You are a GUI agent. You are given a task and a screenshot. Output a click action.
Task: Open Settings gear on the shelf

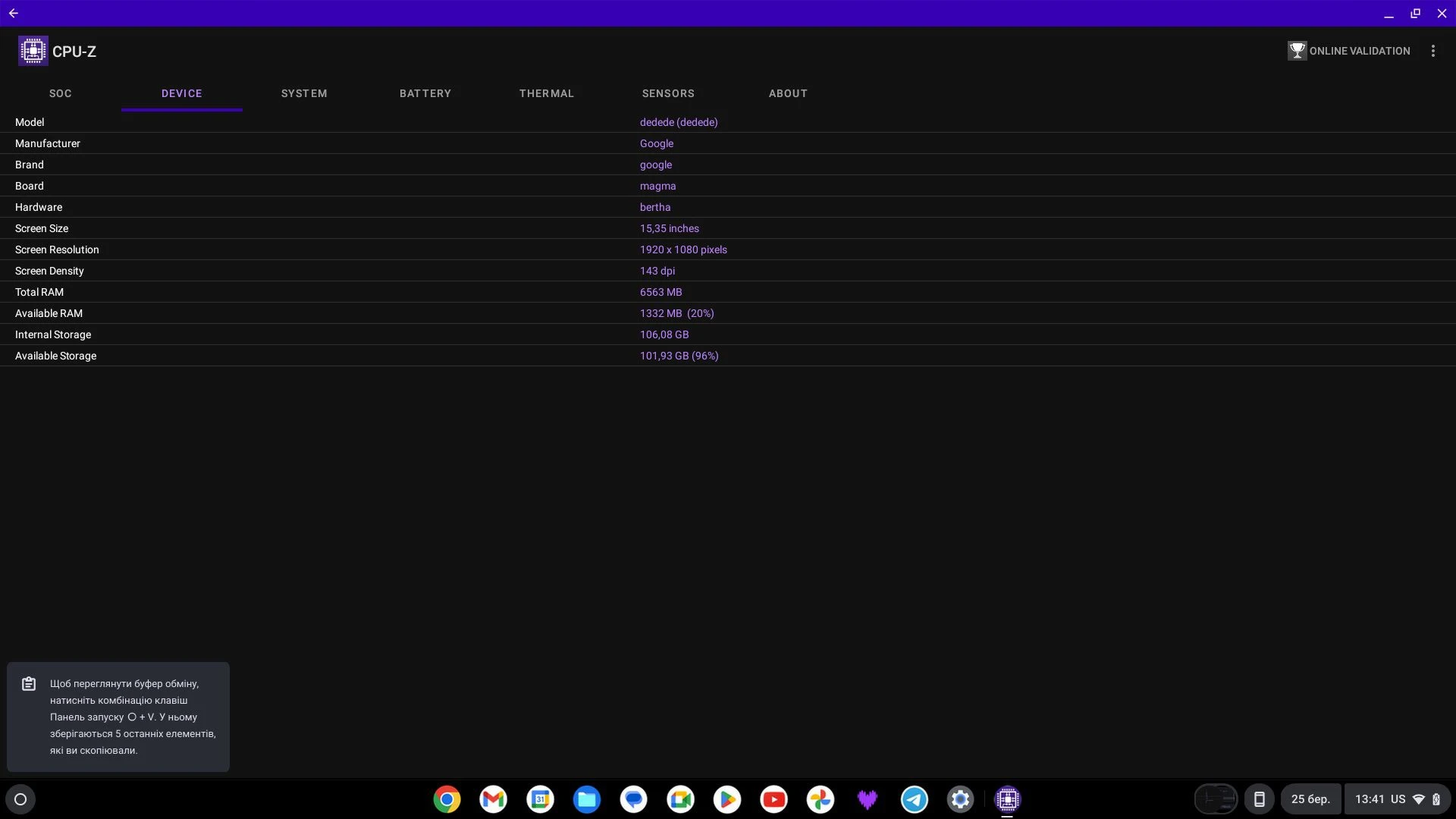[x=961, y=799]
